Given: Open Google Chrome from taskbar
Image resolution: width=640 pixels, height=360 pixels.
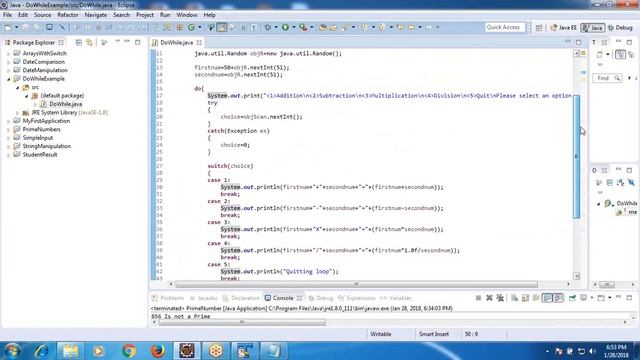Looking at the screenshot, I should [129, 351].
